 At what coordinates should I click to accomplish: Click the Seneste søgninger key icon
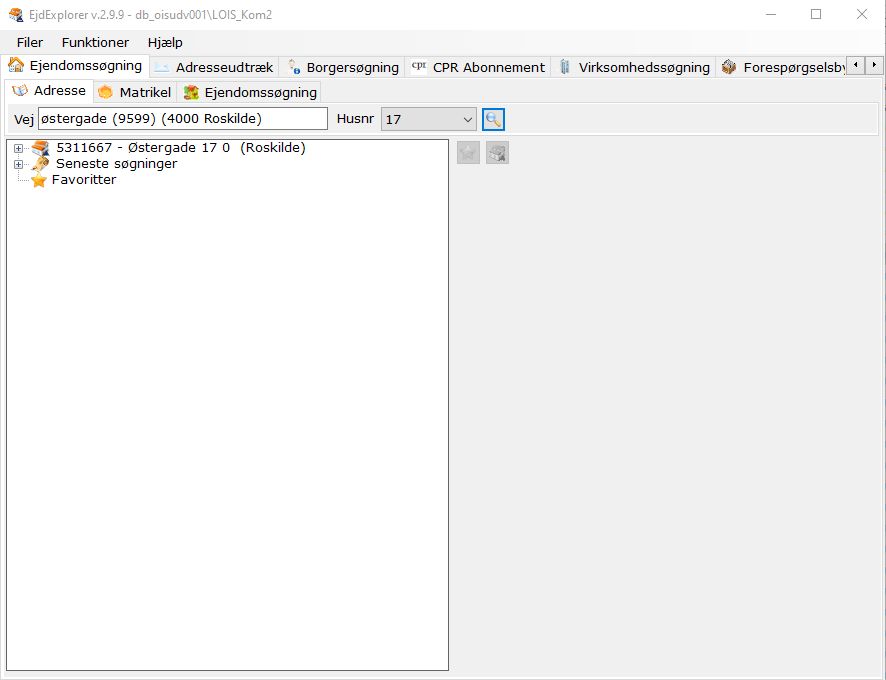(40, 164)
